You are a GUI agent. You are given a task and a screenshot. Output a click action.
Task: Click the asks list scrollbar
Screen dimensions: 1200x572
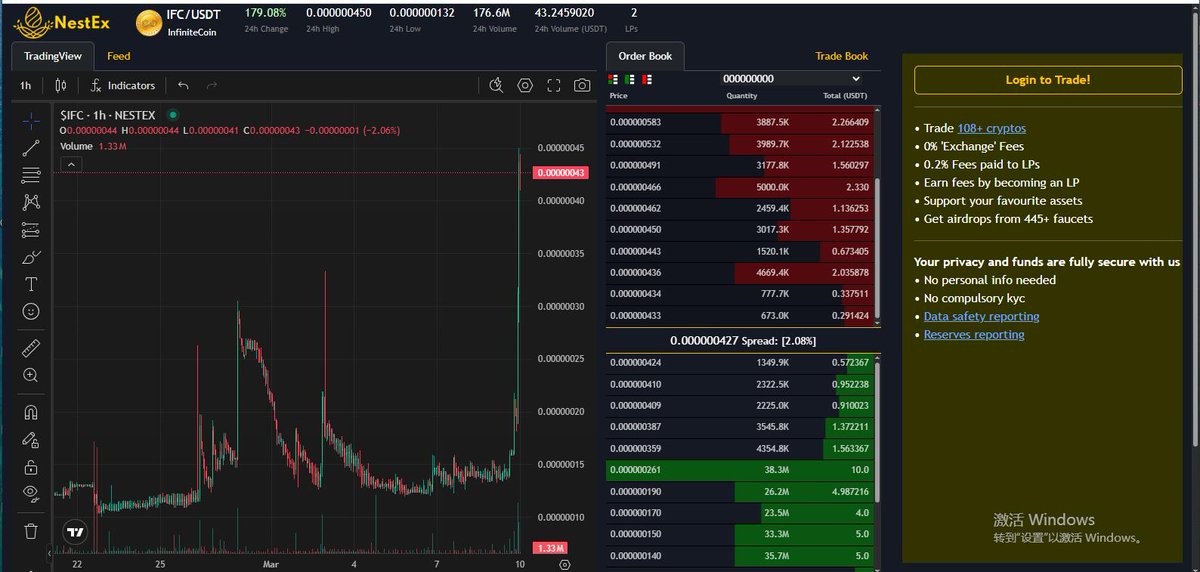(878, 250)
